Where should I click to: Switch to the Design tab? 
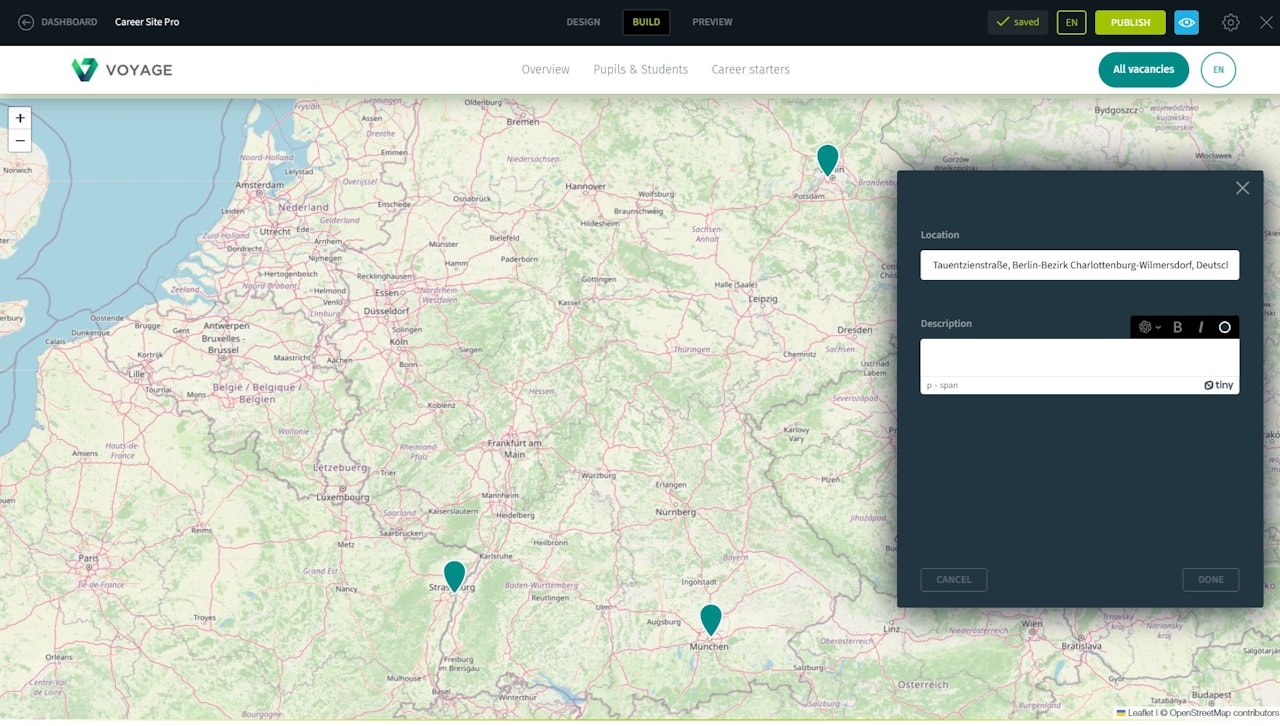(x=583, y=22)
